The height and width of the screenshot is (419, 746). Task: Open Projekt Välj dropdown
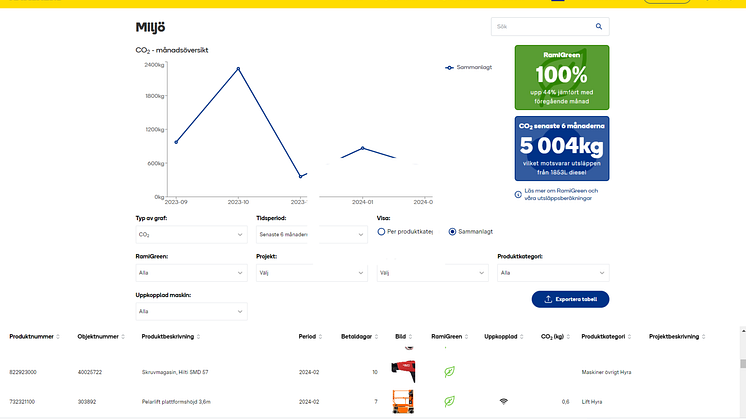click(x=312, y=273)
